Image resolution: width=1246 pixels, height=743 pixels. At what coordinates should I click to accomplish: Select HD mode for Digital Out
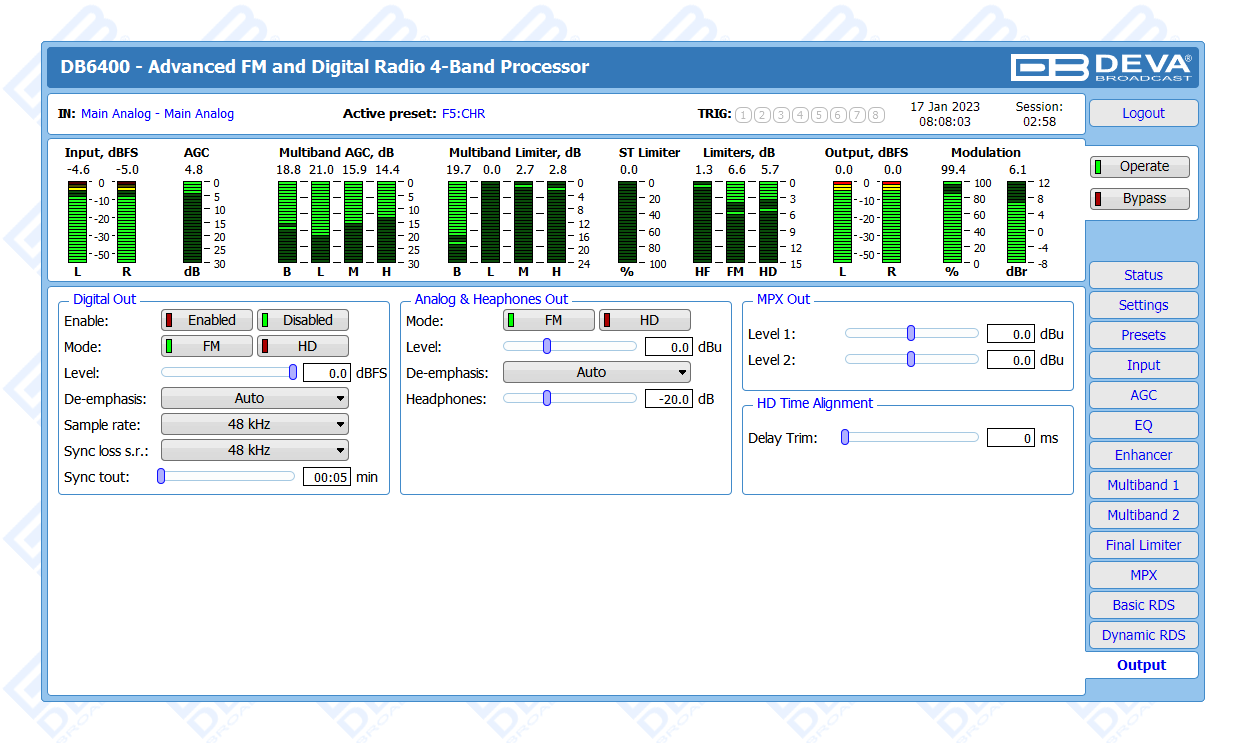click(x=303, y=347)
